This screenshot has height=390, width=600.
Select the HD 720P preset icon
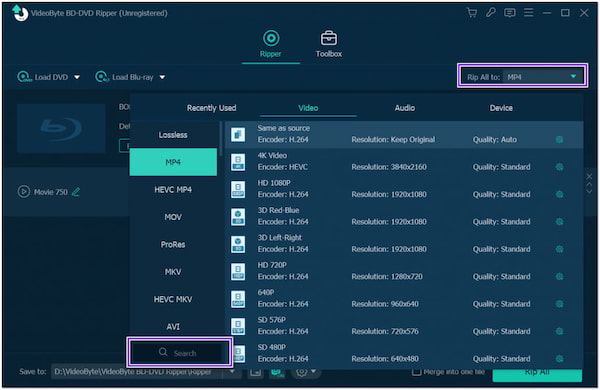238,271
